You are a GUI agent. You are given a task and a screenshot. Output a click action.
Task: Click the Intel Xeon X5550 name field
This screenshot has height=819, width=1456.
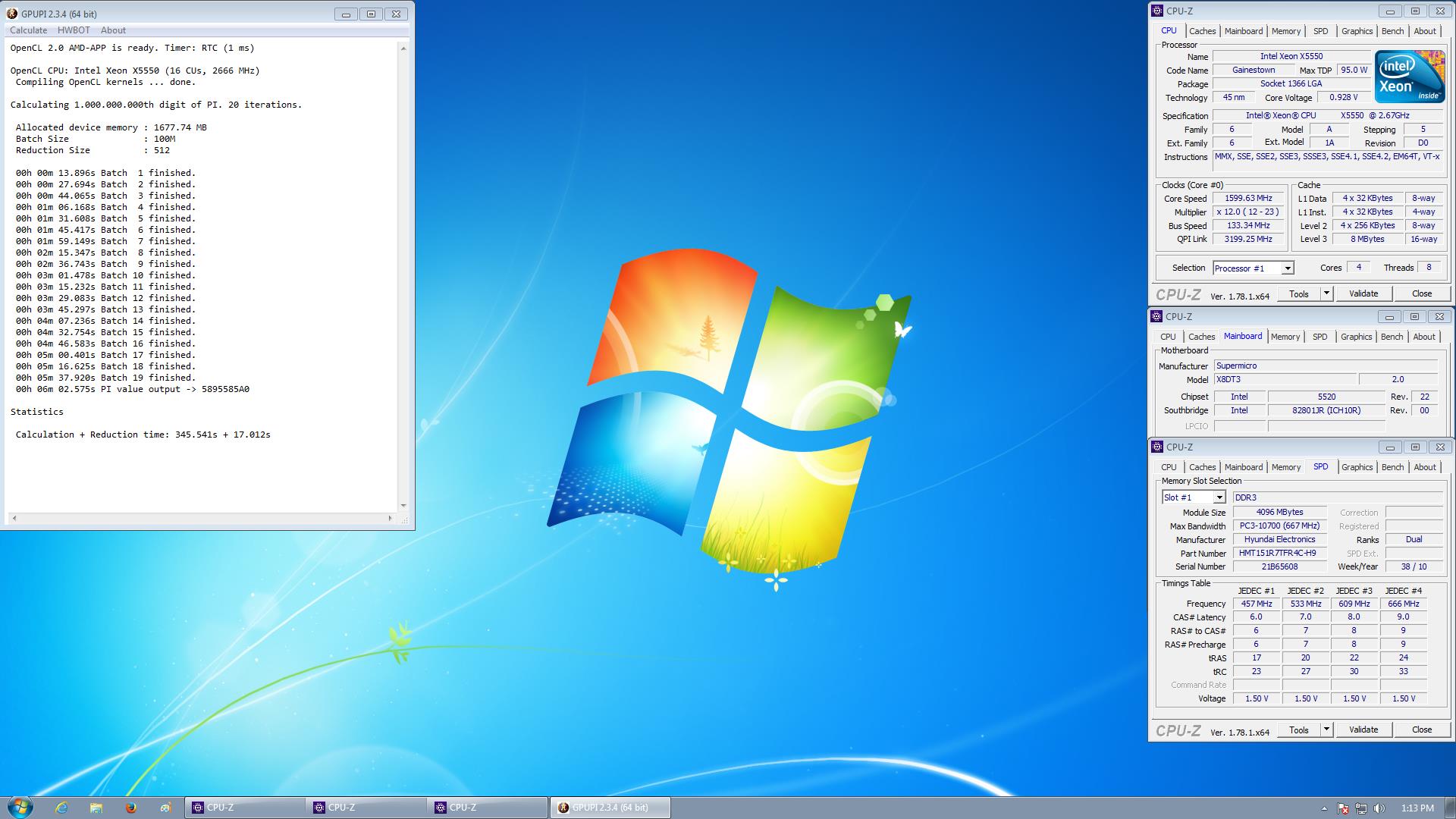pyautogui.click(x=1291, y=56)
